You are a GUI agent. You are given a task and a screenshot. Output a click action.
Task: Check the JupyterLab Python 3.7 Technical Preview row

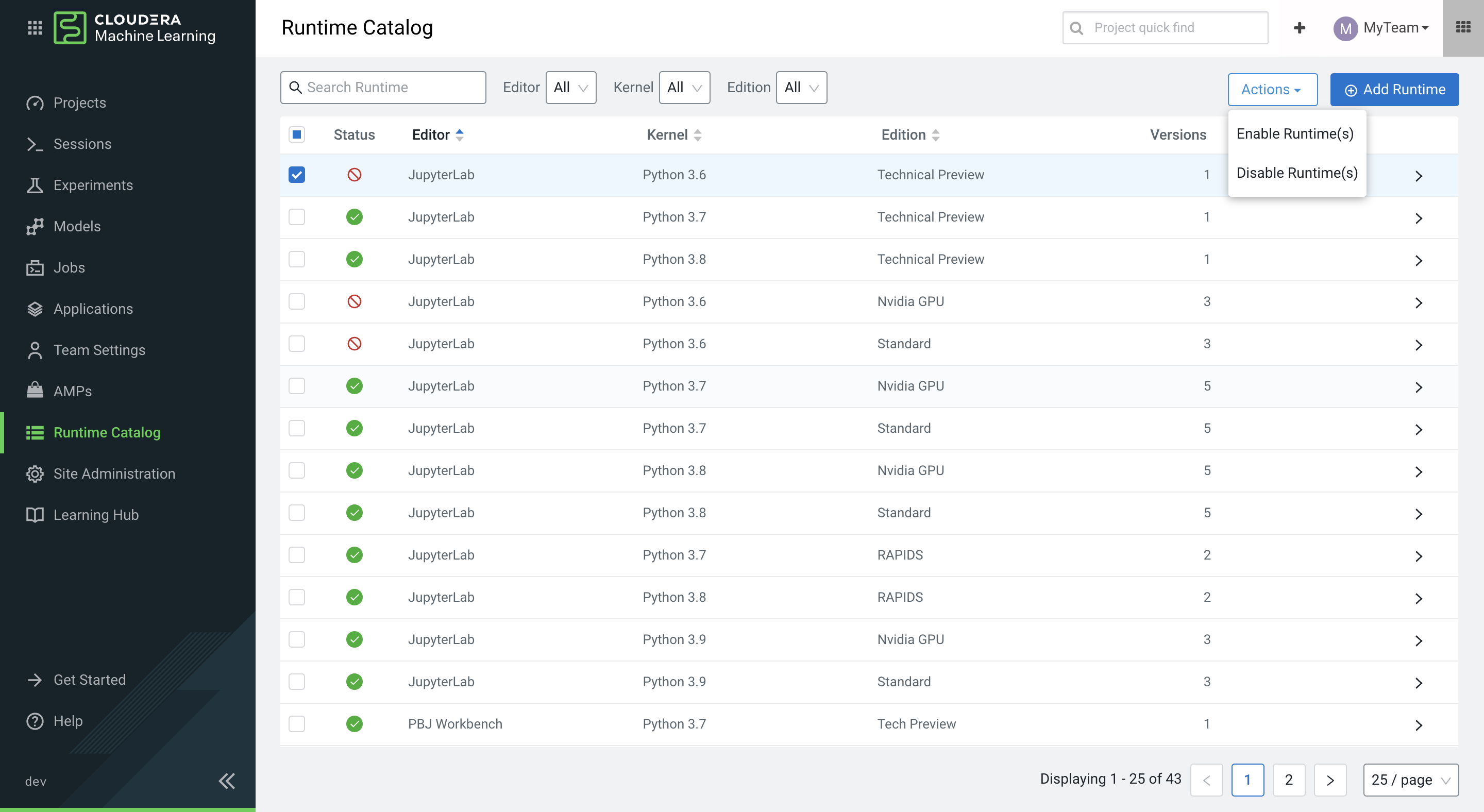point(297,216)
